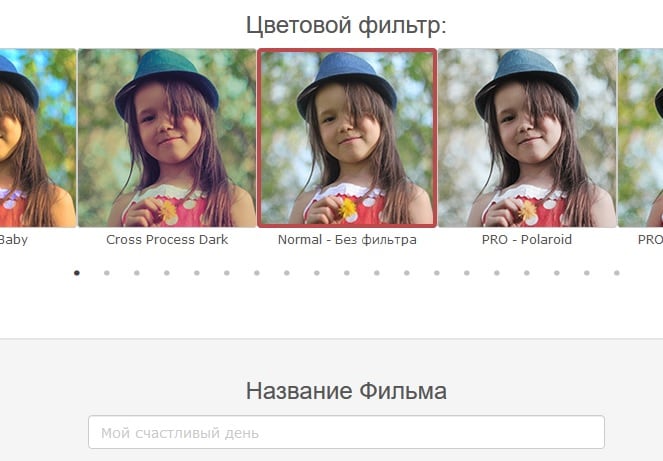Pick the cut-off PRO filter at the right edge
Viewport: 663px width, 461px height.
pos(641,138)
